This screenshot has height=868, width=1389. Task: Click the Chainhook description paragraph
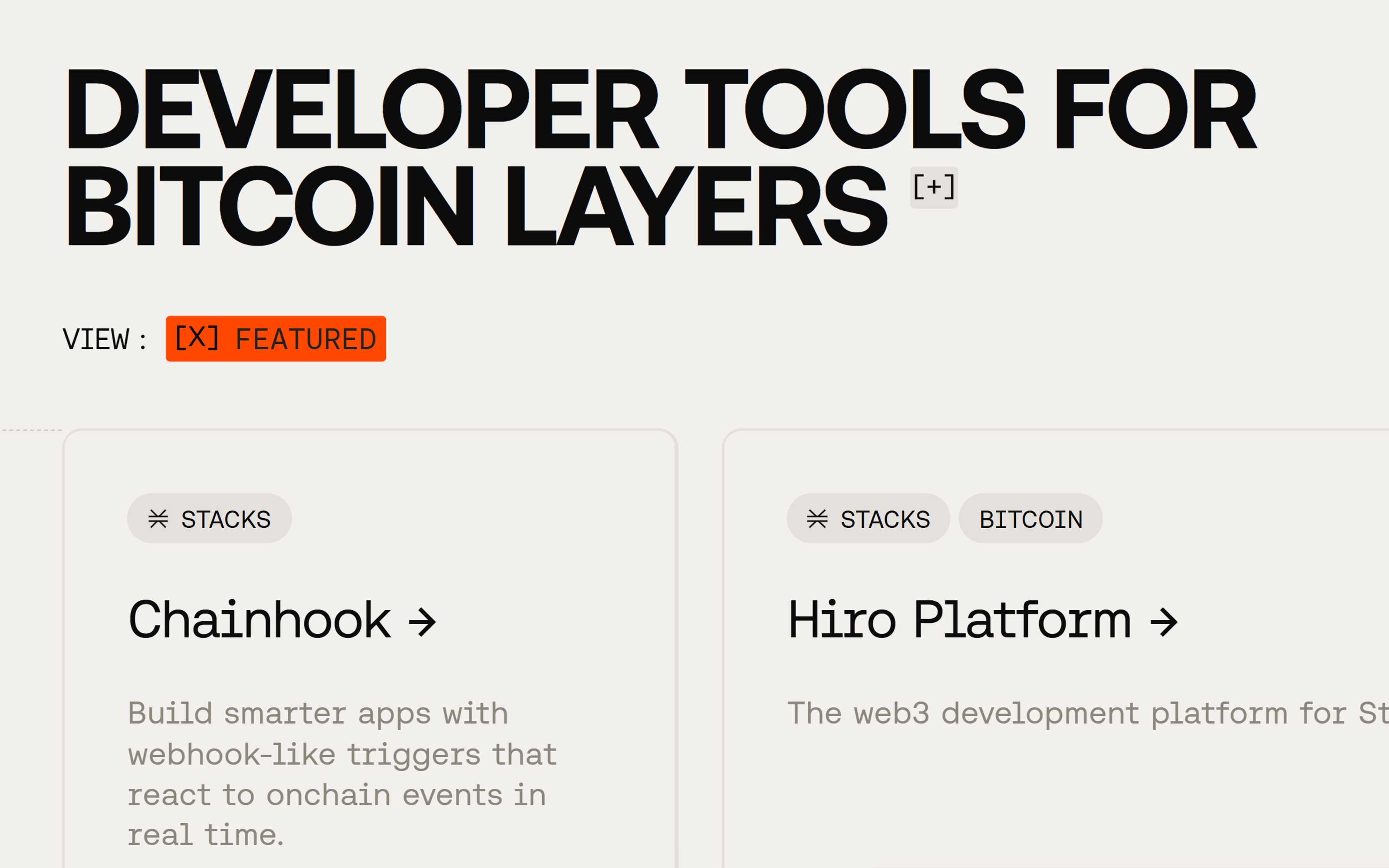pos(342,774)
